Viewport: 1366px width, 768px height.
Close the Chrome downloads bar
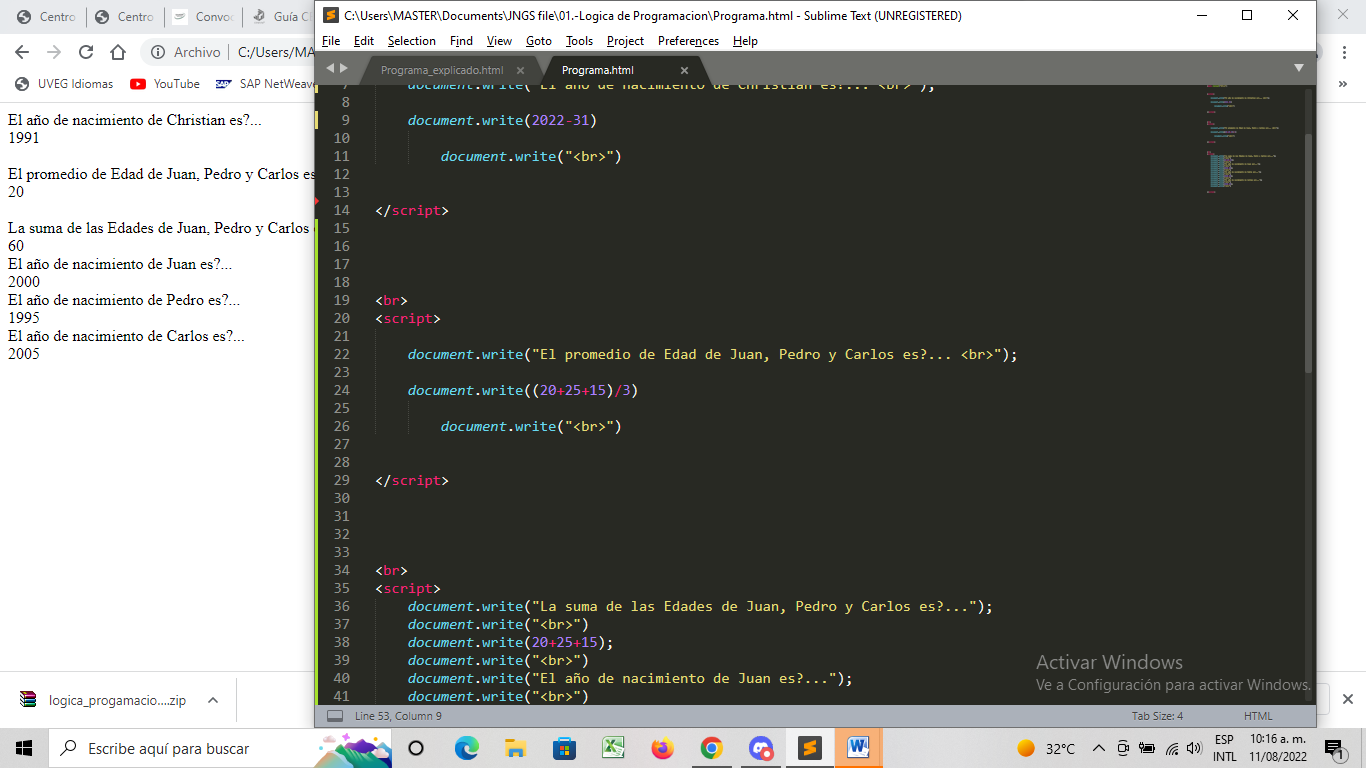click(x=1347, y=699)
